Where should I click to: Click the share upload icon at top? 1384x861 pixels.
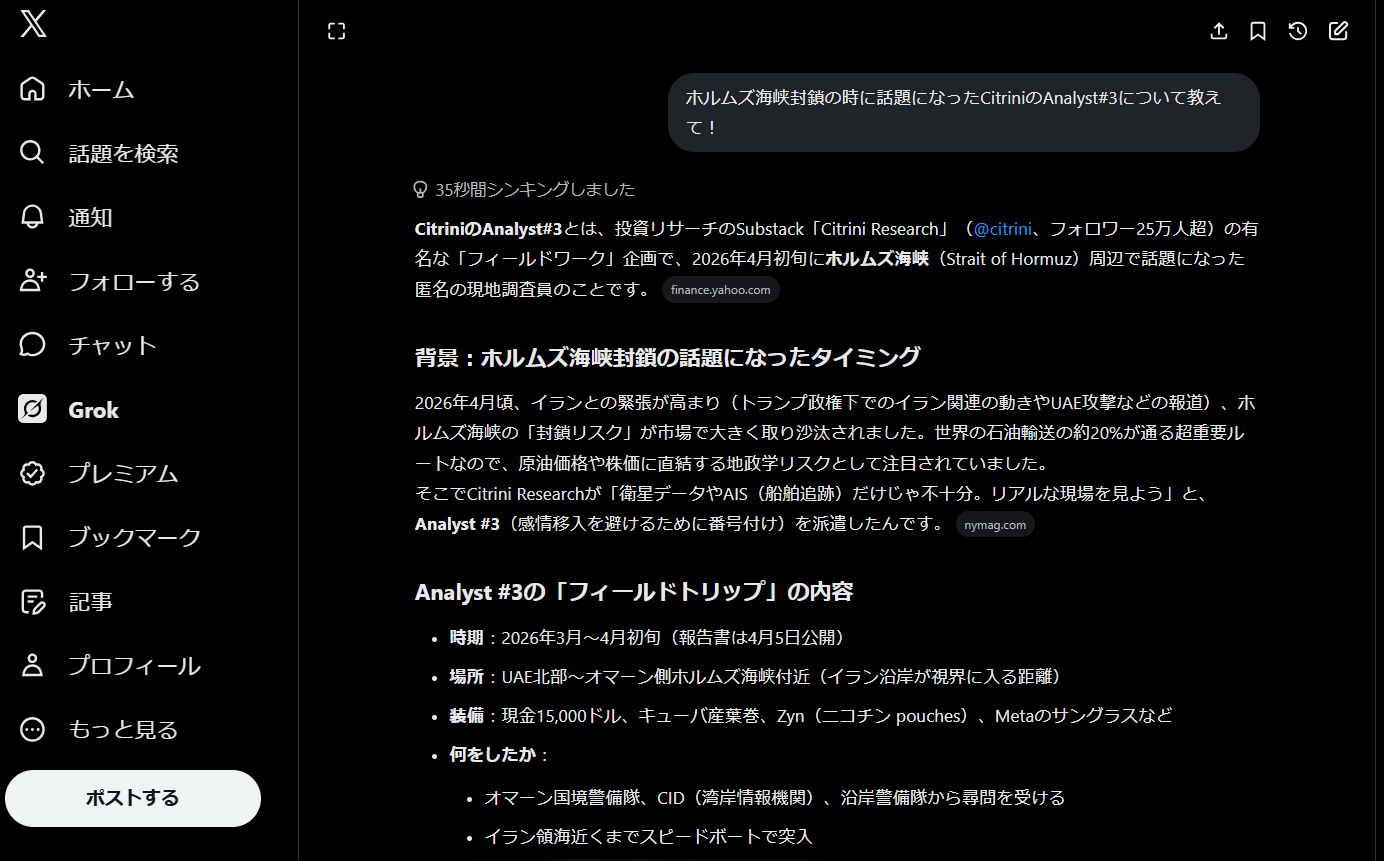click(1218, 31)
